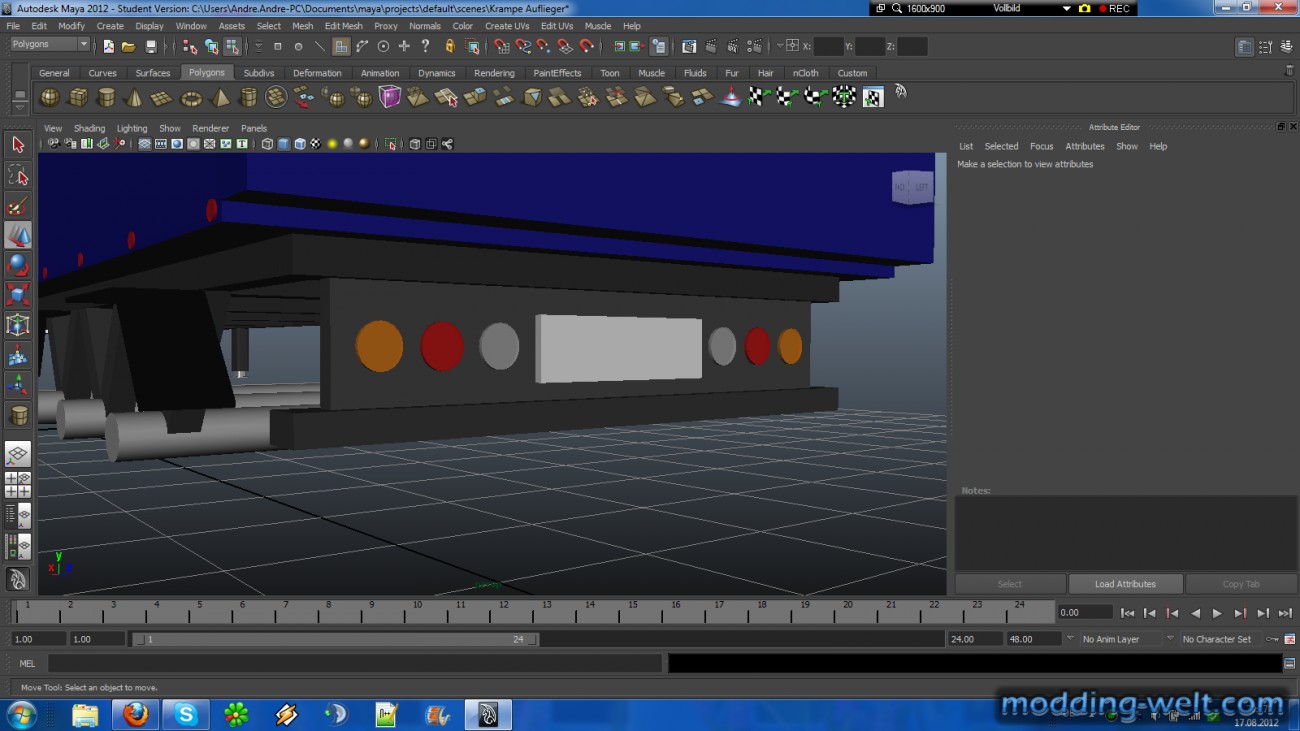Open the viewport Panels menu

tap(254, 128)
